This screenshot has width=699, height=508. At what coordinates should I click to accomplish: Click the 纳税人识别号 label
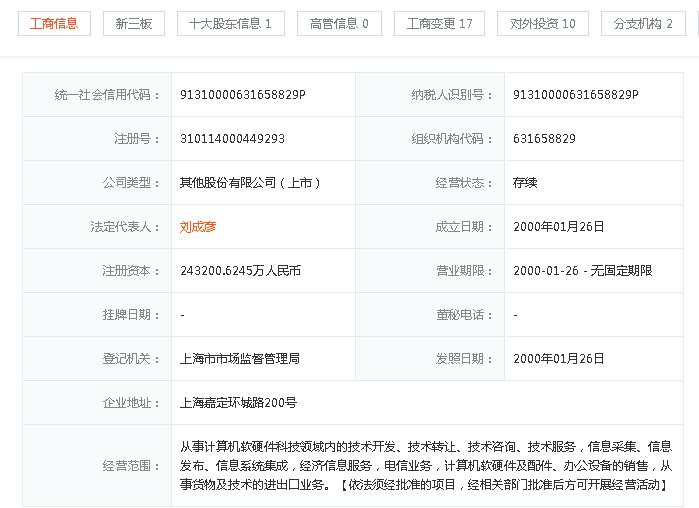pos(452,94)
